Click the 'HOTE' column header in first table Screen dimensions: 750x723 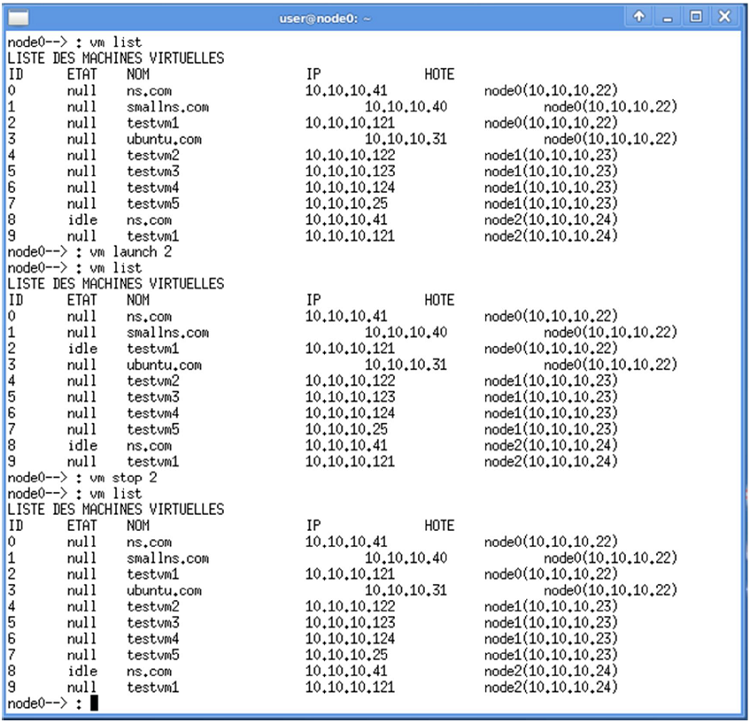438,74
